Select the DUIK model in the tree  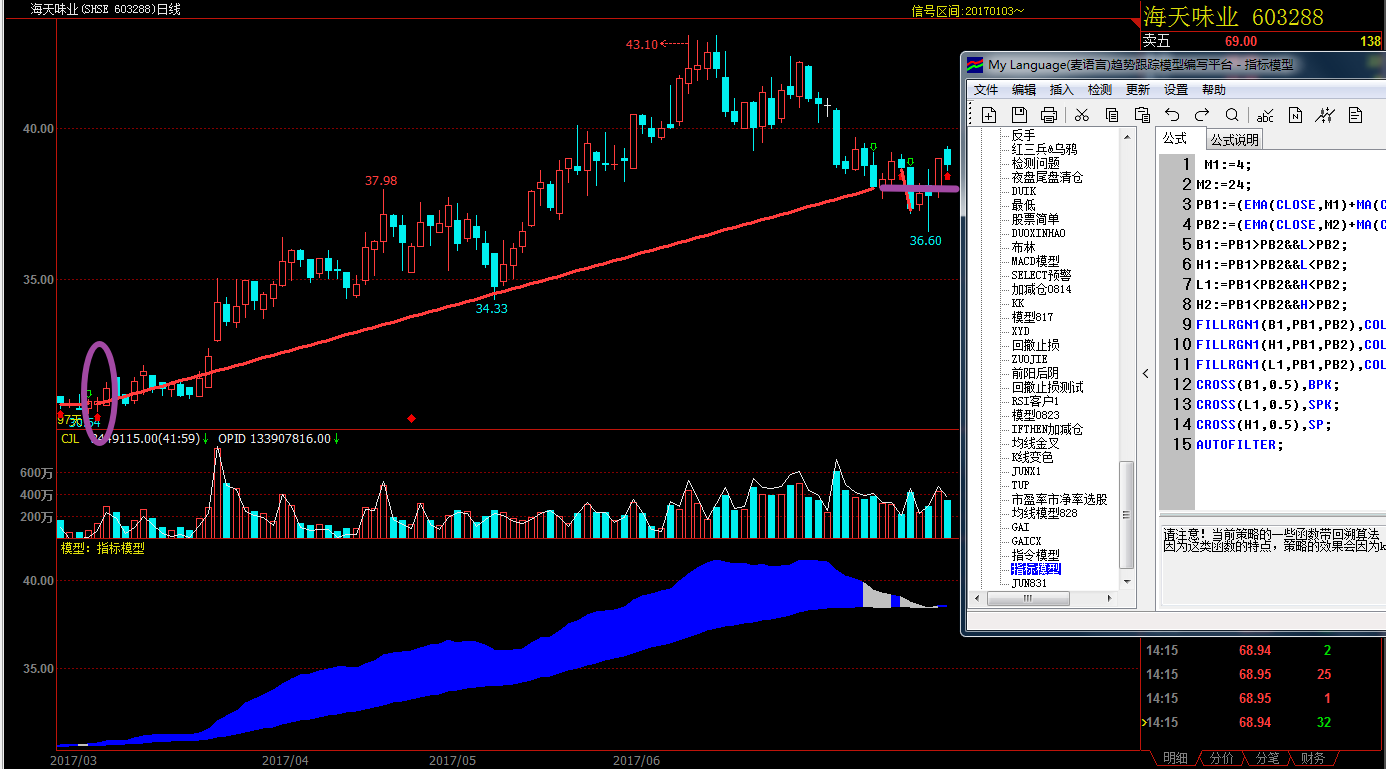click(1023, 191)
